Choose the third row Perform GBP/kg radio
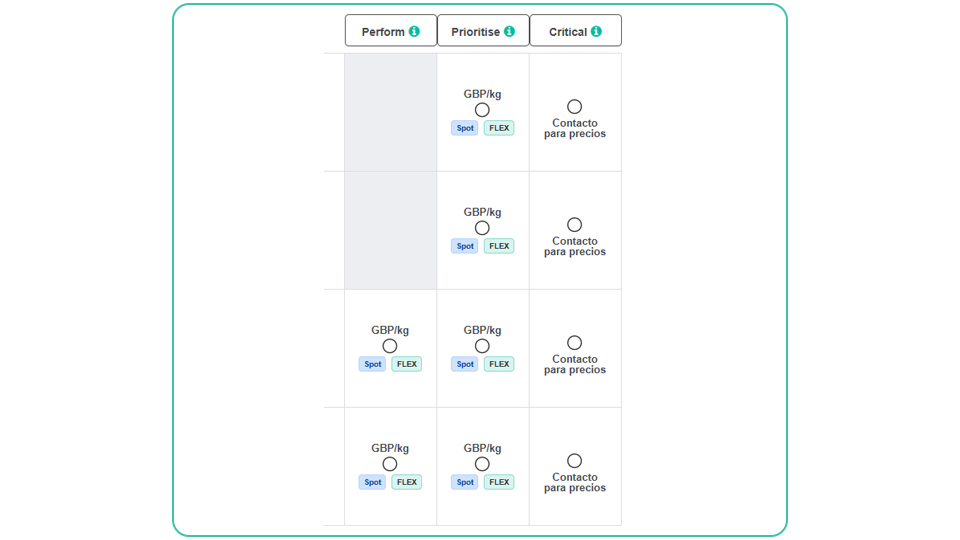The image size is (960, 540). 390,347
